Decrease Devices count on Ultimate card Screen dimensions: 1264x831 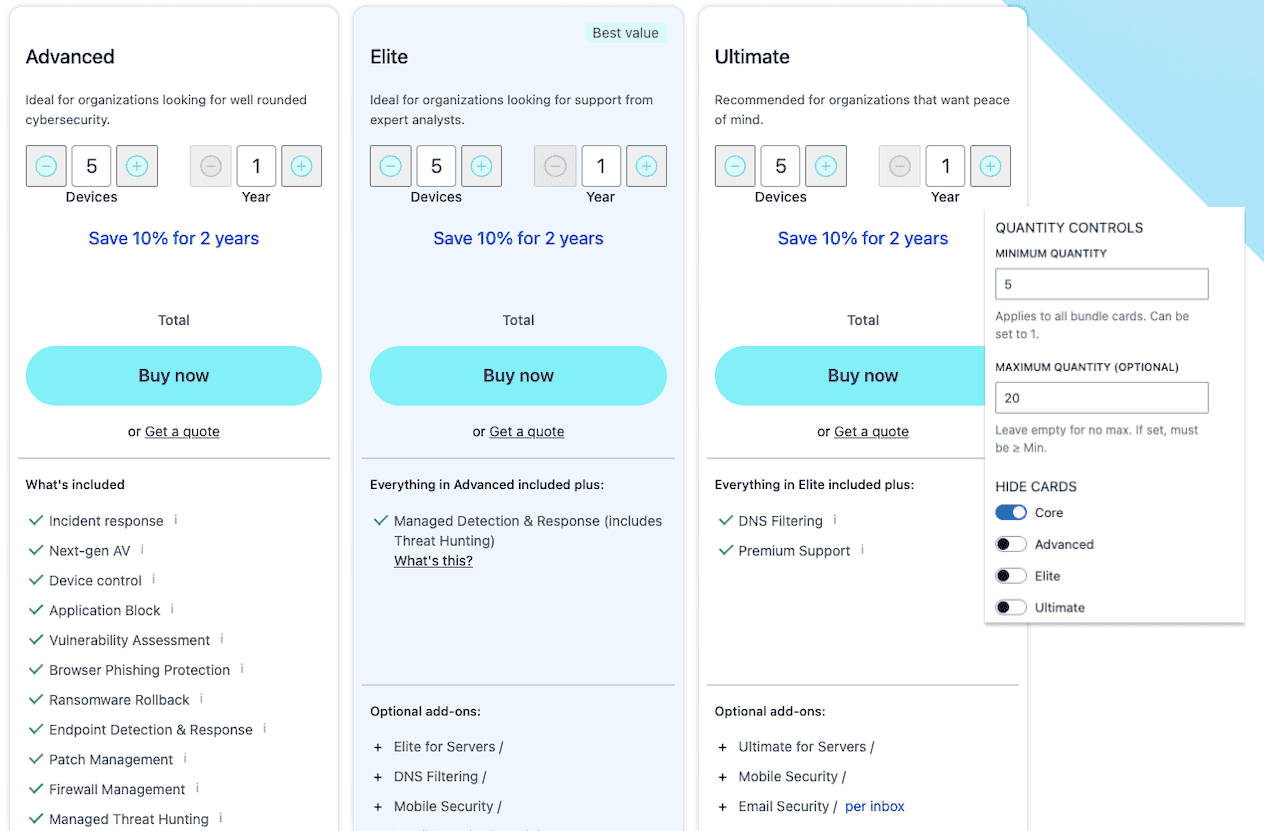[735, 166]
